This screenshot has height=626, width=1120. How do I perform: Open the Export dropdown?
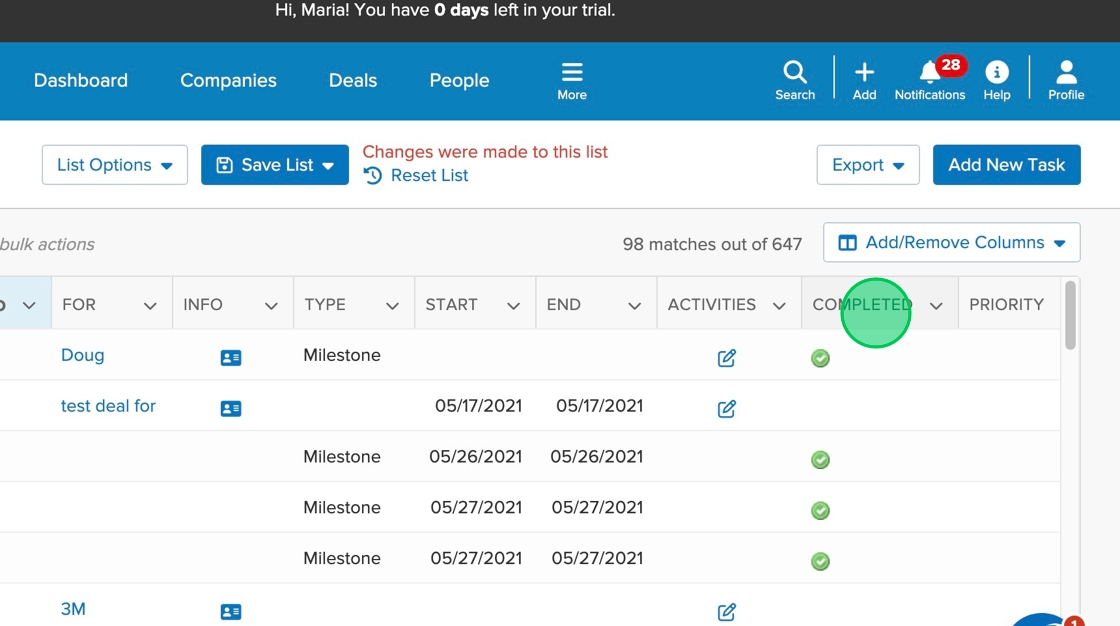click(x=868, y=165)
